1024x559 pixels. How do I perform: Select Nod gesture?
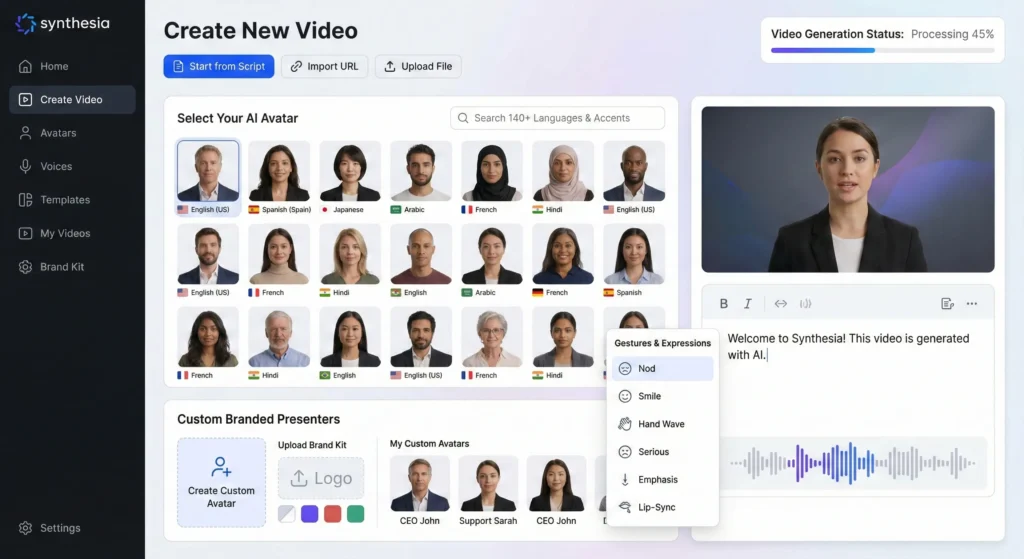662,368
